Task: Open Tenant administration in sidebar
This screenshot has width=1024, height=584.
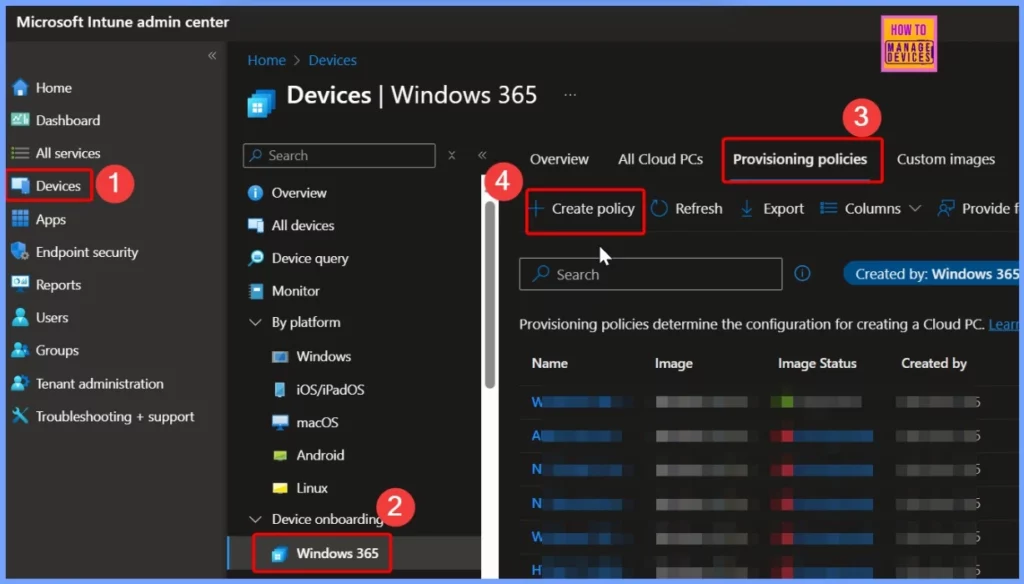Action: (x=99, y=383)
